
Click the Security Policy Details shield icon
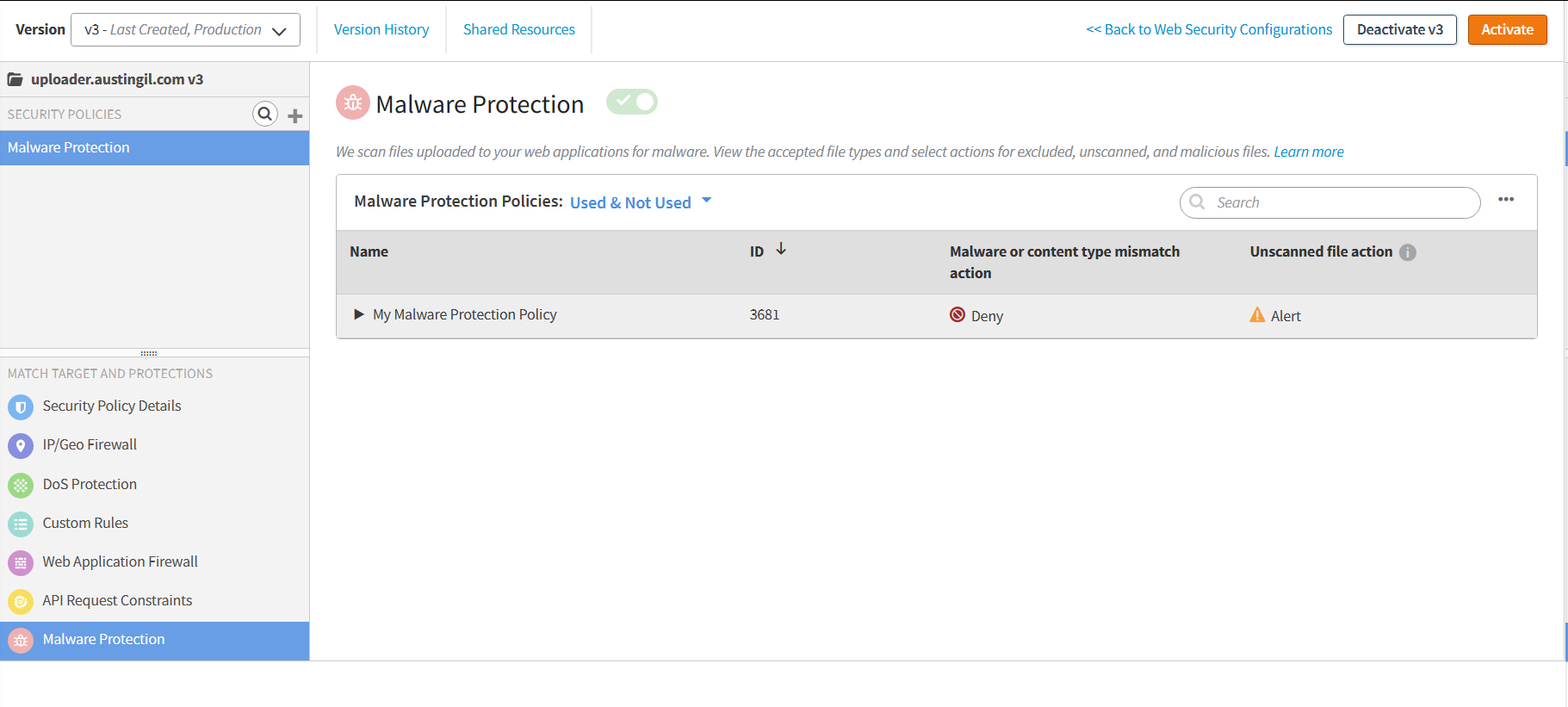pos(21,406)
